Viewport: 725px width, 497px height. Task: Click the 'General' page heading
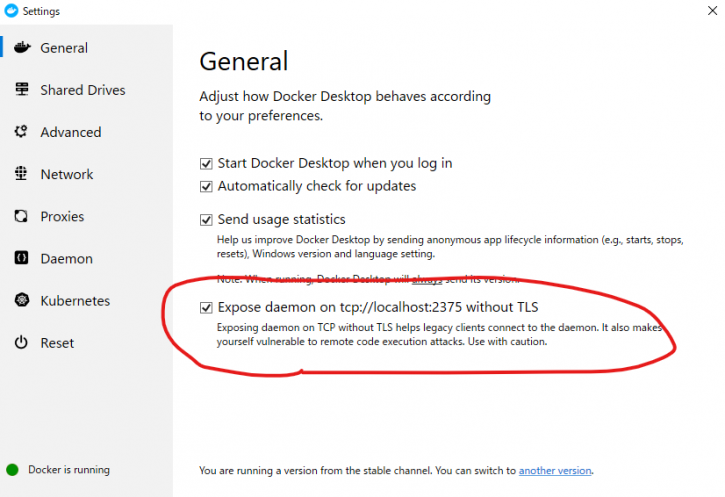244,61
